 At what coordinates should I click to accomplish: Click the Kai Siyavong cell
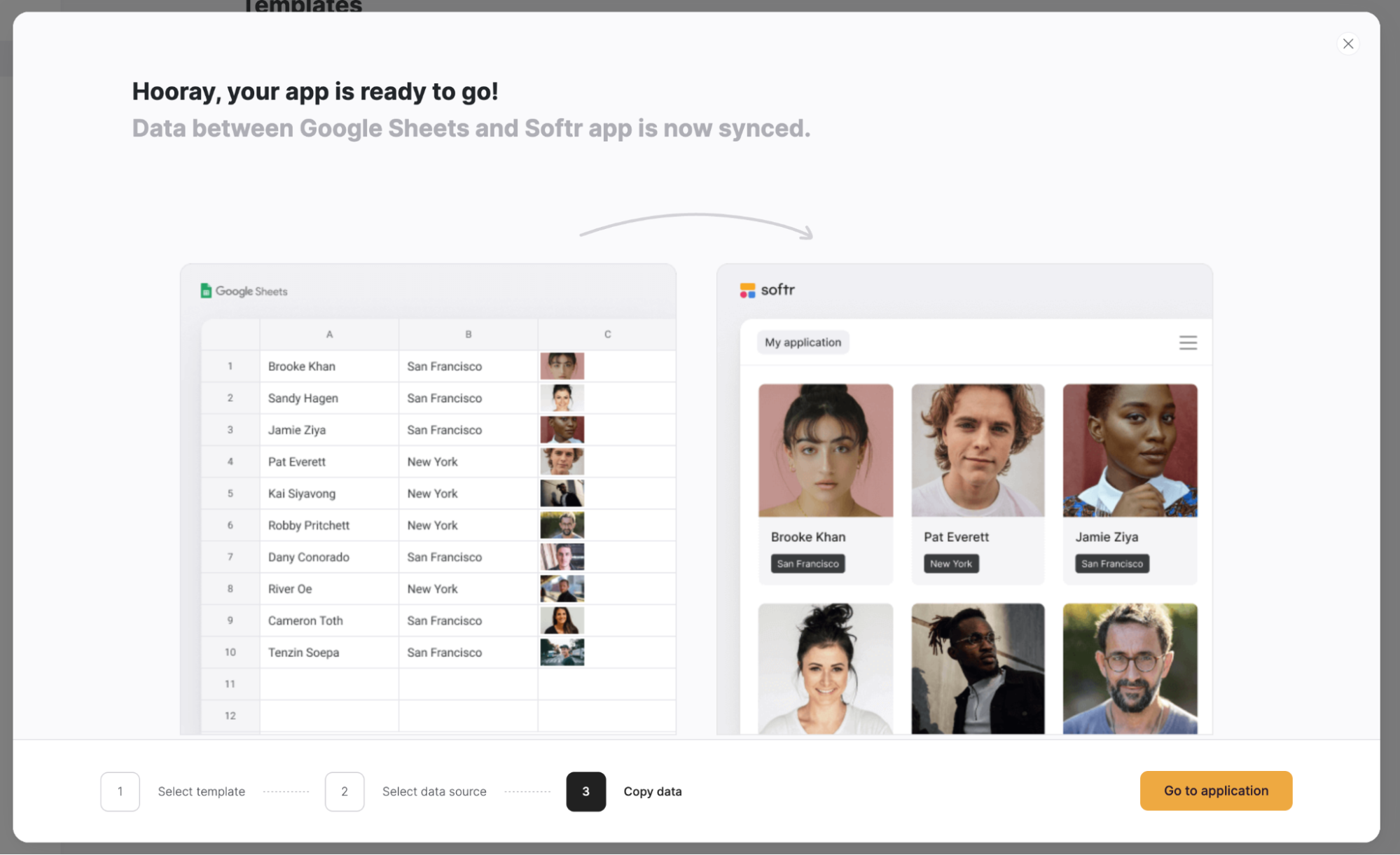click(x=329, y=494)
